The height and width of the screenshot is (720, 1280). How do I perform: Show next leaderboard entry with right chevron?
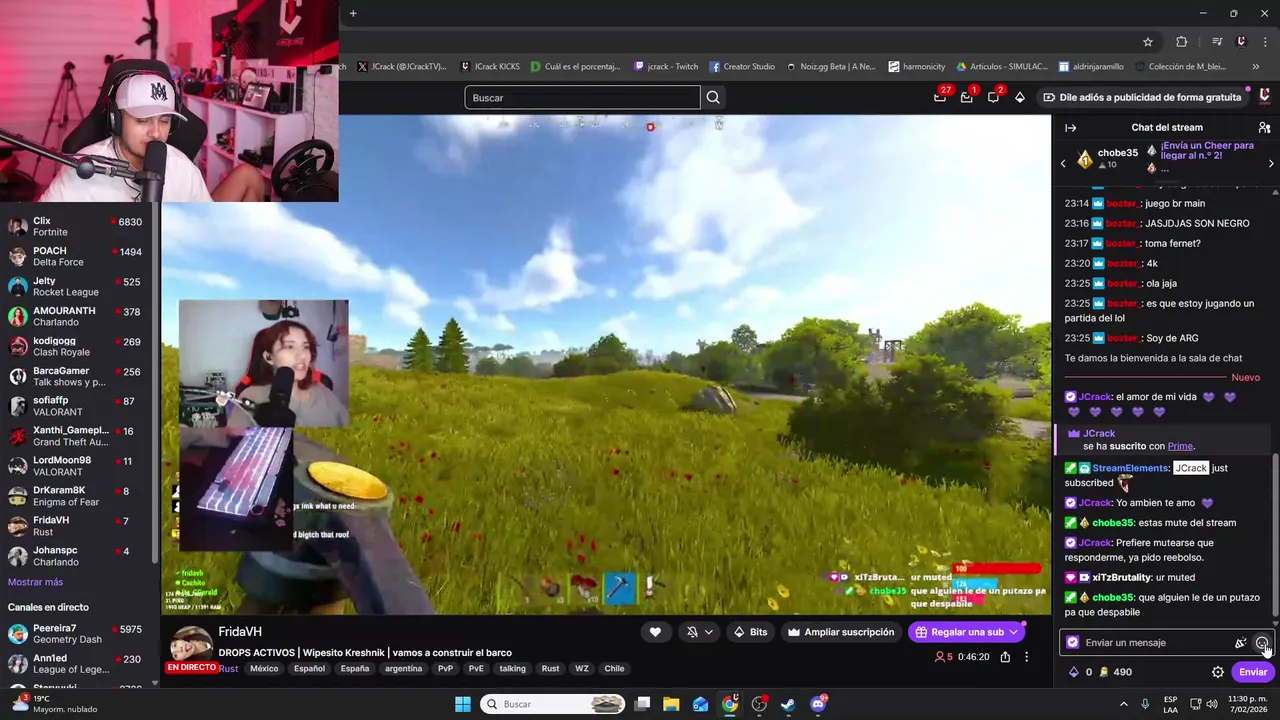[1271, 163]
